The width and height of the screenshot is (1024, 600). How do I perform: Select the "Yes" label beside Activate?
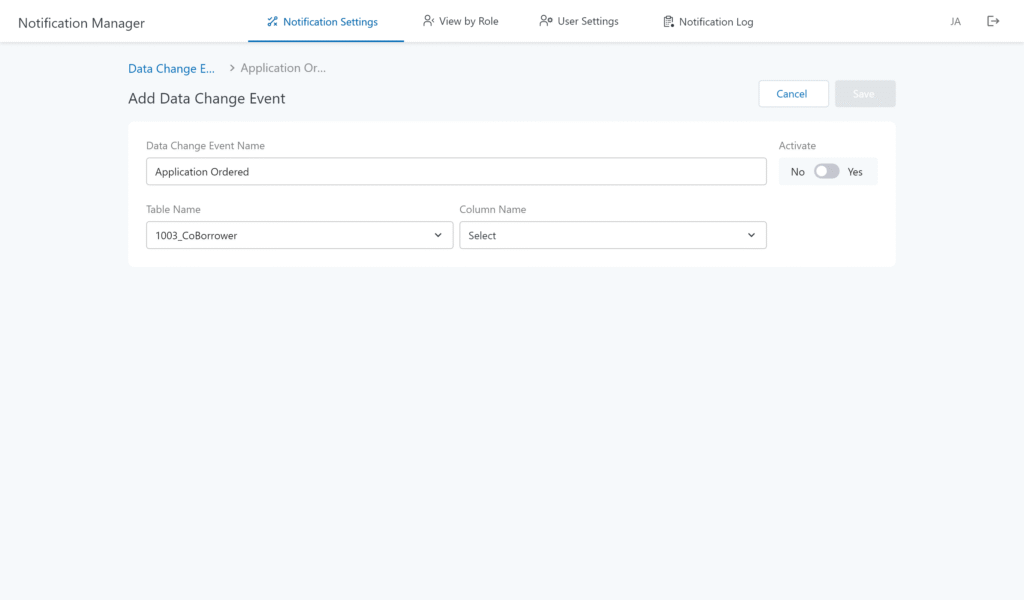(x=855, y=172)
